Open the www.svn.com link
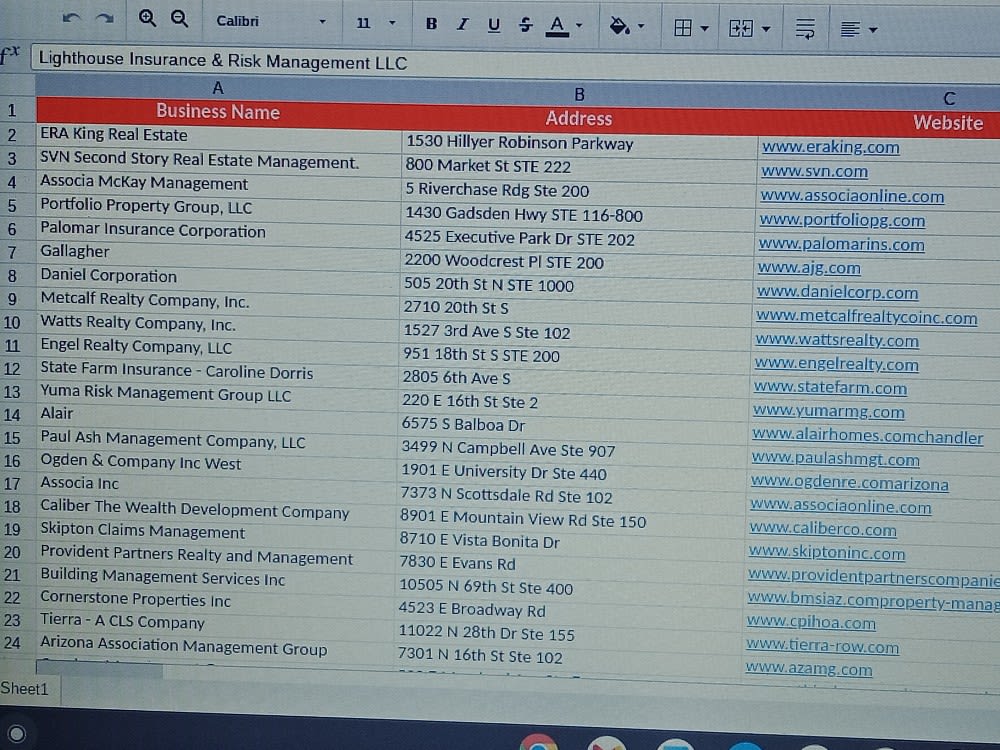The height and width of the screenshot is (750, 1000). (x=814, y=172)
